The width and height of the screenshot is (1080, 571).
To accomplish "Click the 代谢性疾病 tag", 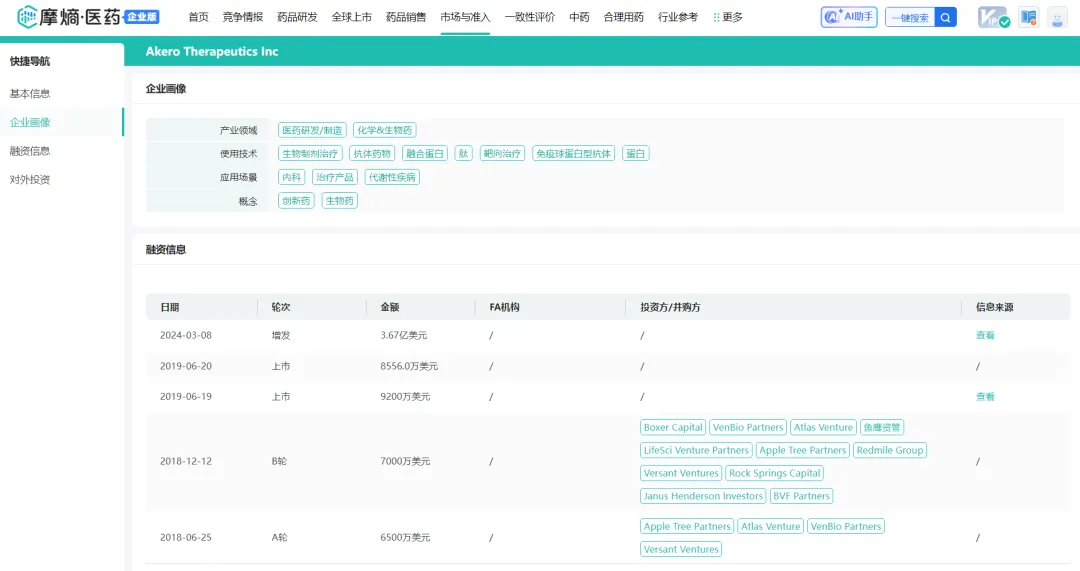I will (x=392, y=177).
